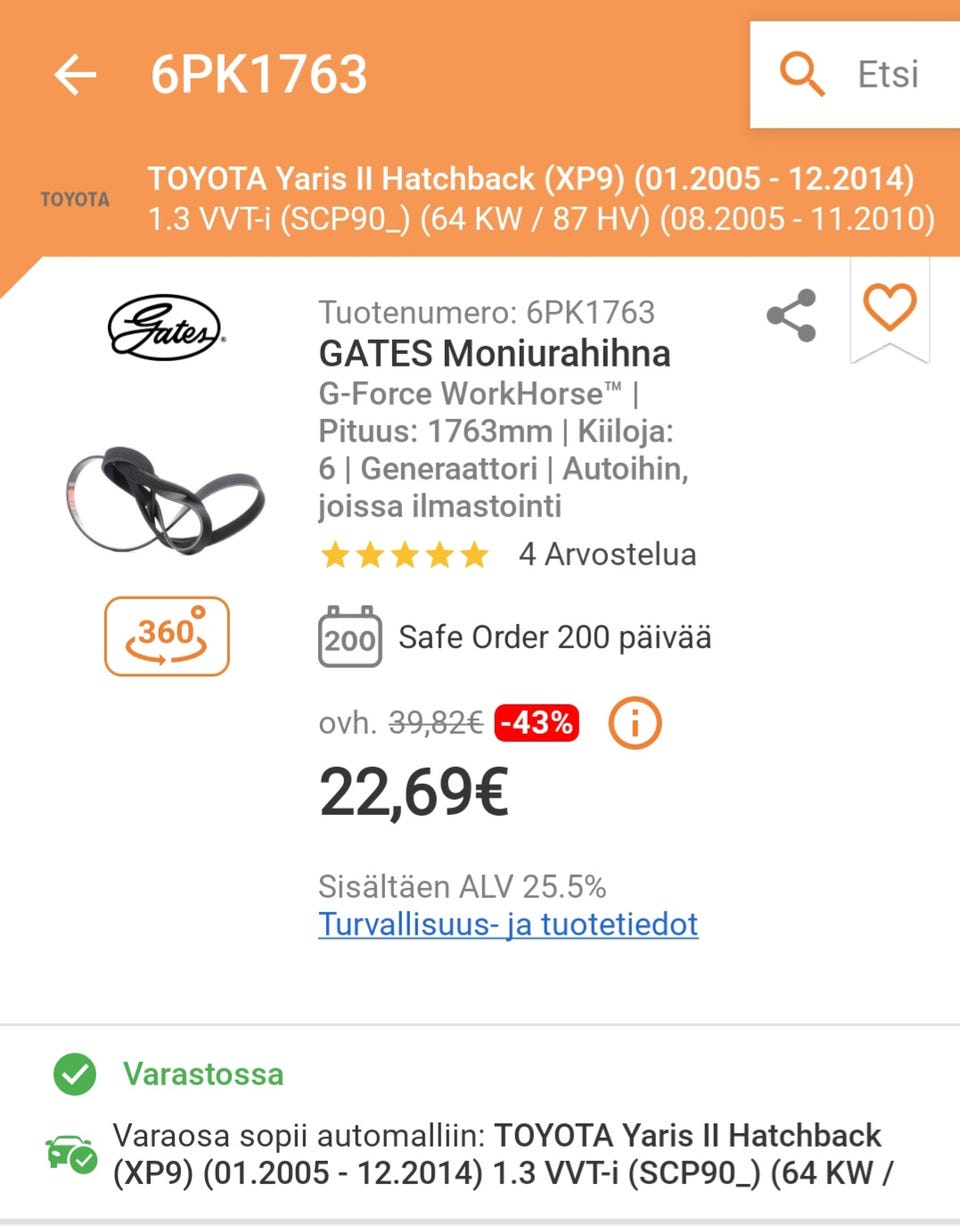Add product to favorites with heart icon
960x1226 pixels.
click(889, 307)
